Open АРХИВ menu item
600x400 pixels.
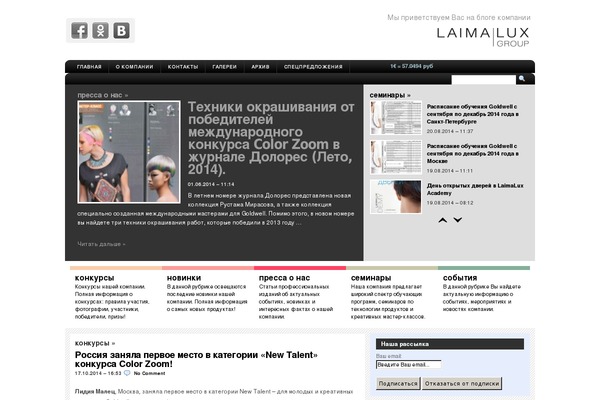(260, 67)
